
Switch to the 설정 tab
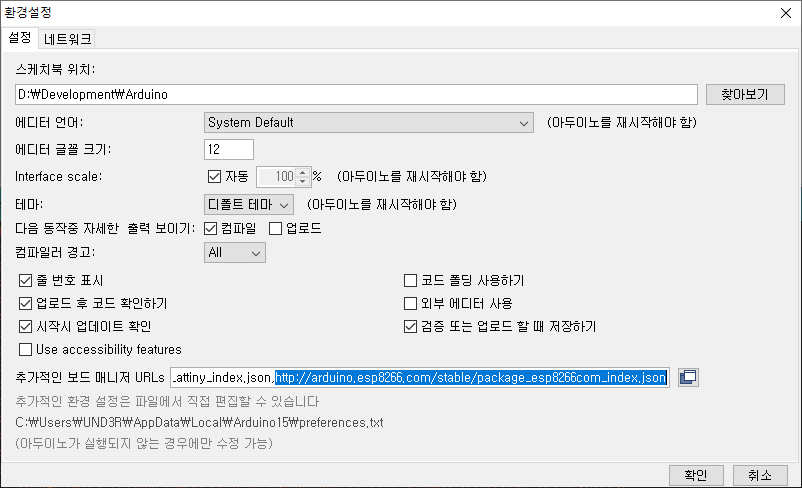[x=19, y=38]
